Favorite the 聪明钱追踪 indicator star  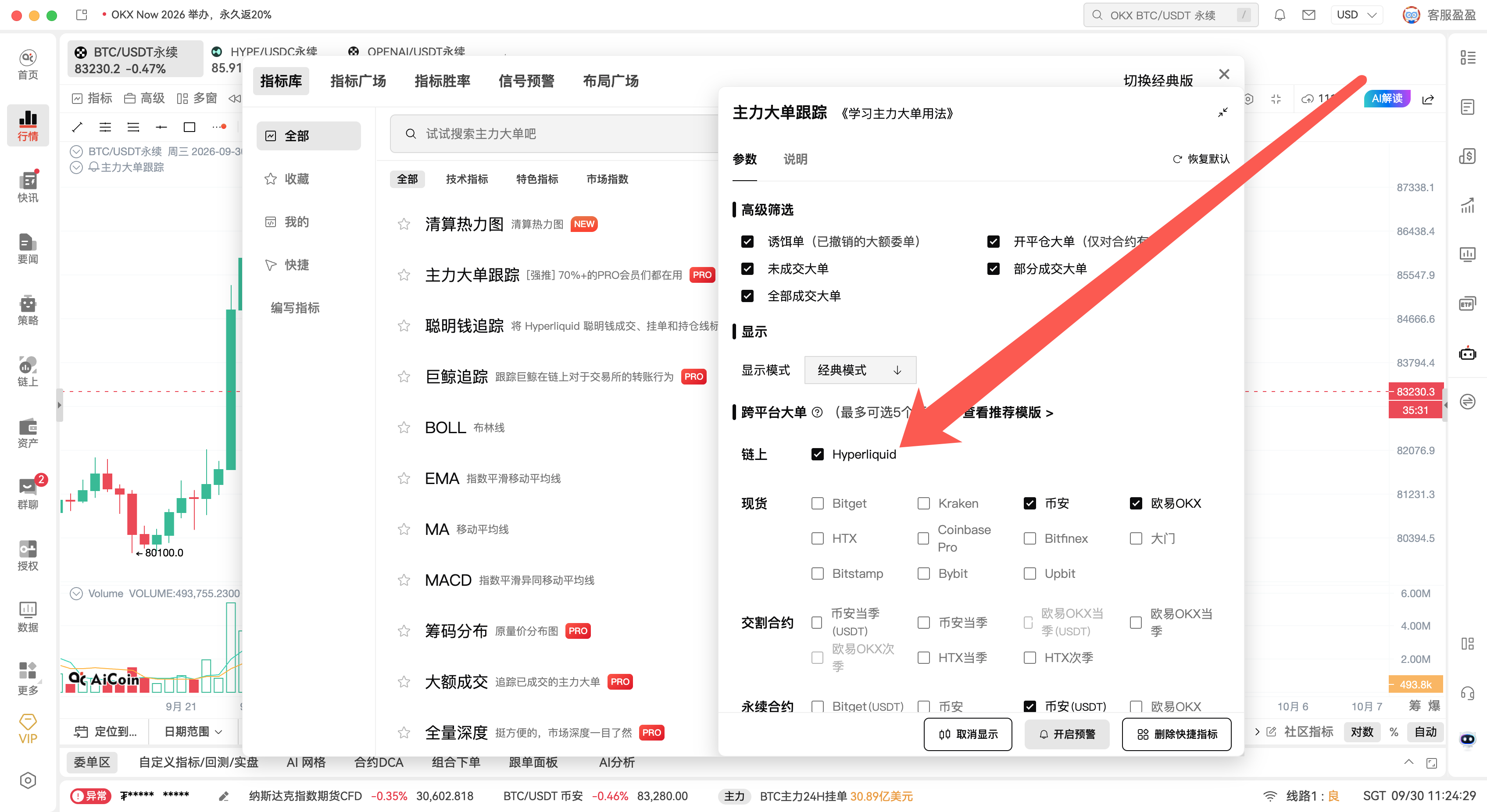tap(404, 326)
